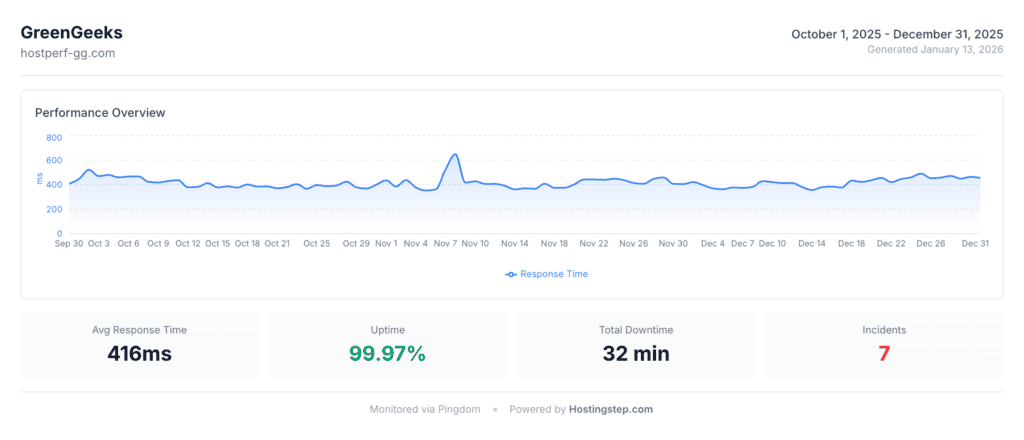The height and width of the screenshot is (440, 1024).
Task: Click the Avg Response Time 416ms card
Action: pyautogui.click(x=139, y=345)
